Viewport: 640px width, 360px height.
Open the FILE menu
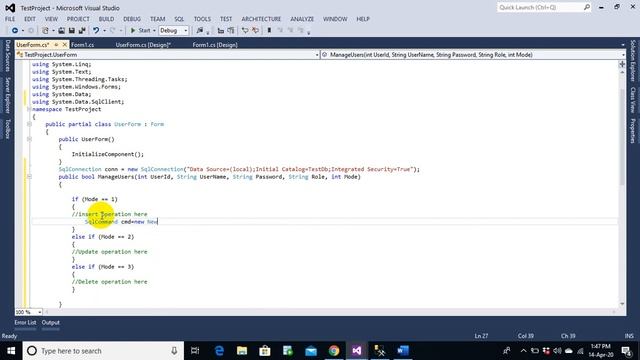(10, 19)
